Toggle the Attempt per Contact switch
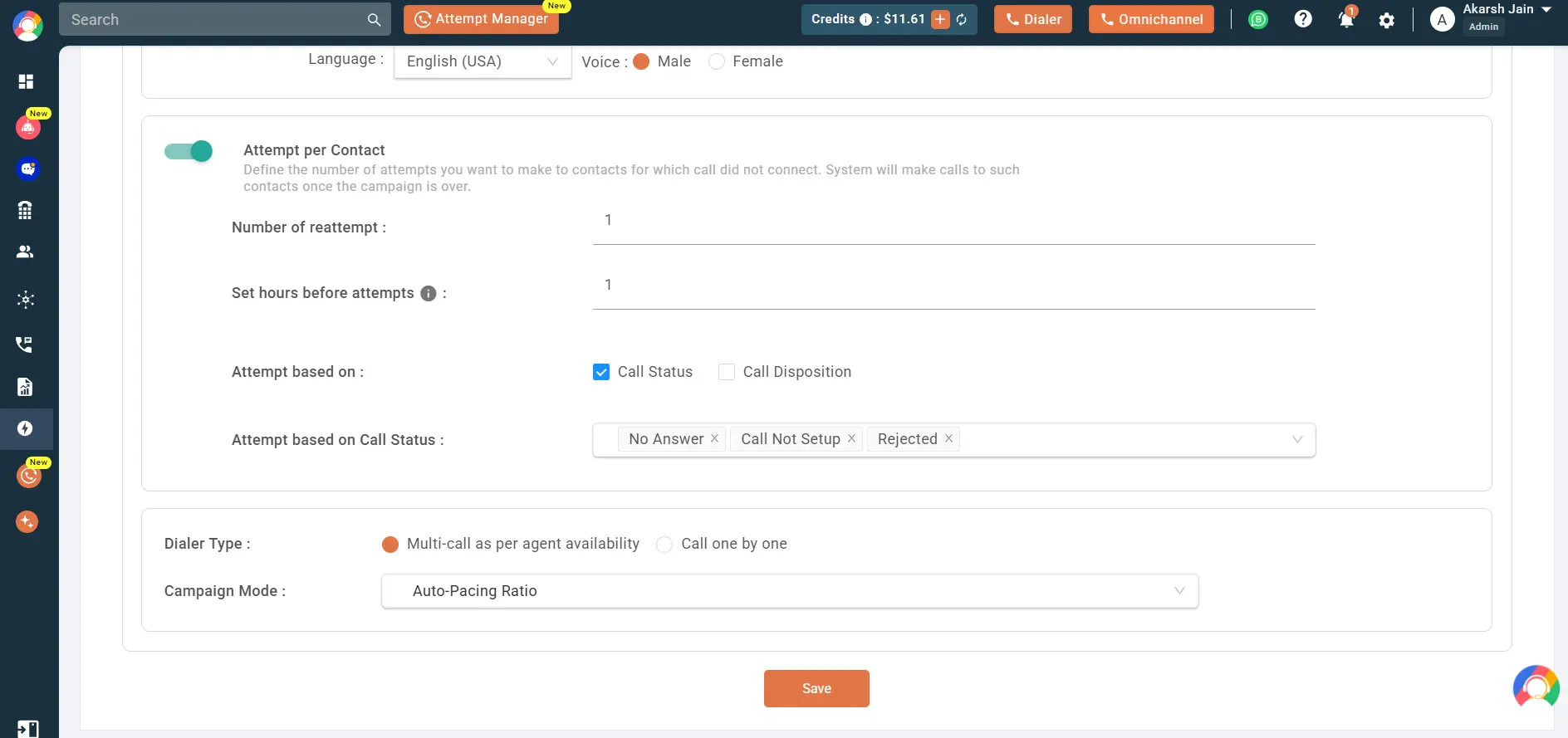Screen dimensions: 1568x738 pos(189,151)
